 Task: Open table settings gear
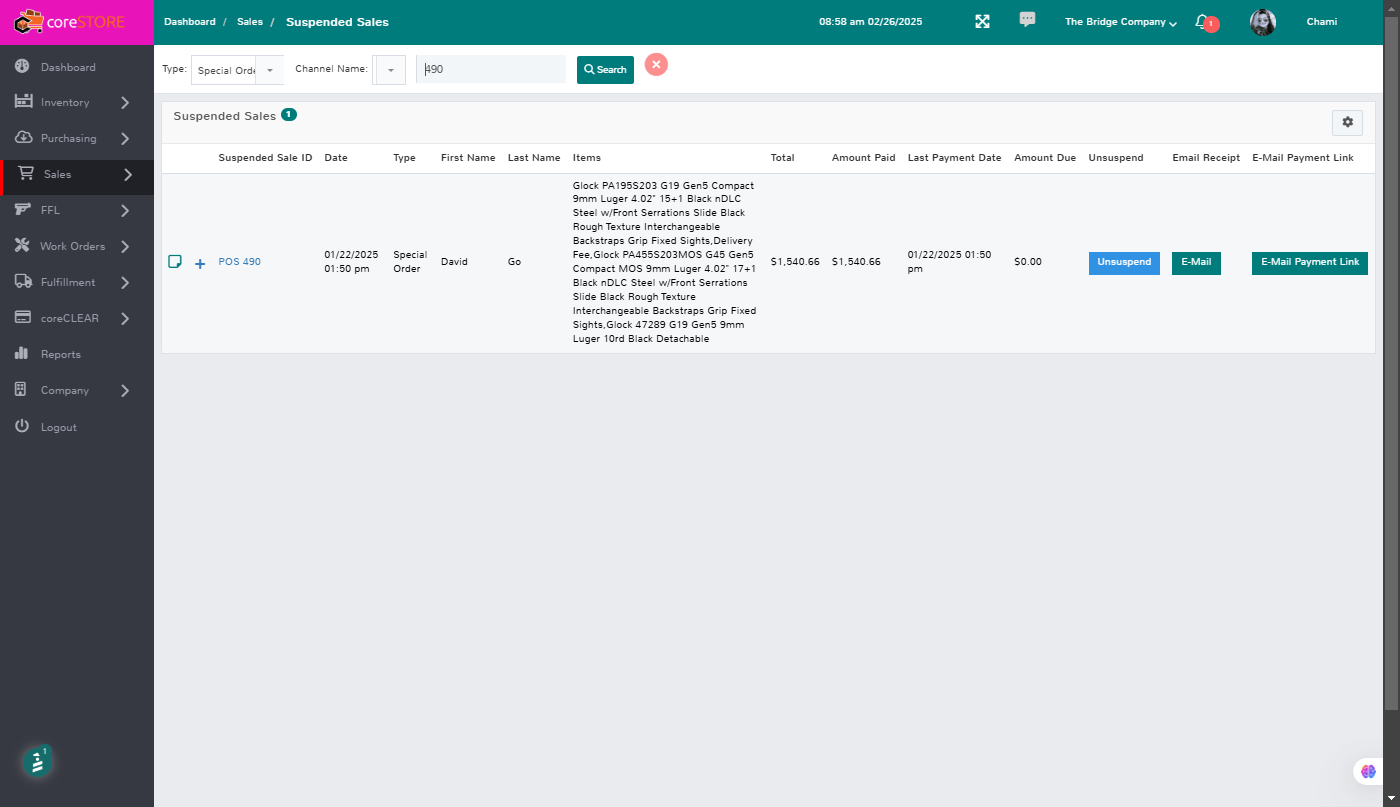pos(1347,122)
